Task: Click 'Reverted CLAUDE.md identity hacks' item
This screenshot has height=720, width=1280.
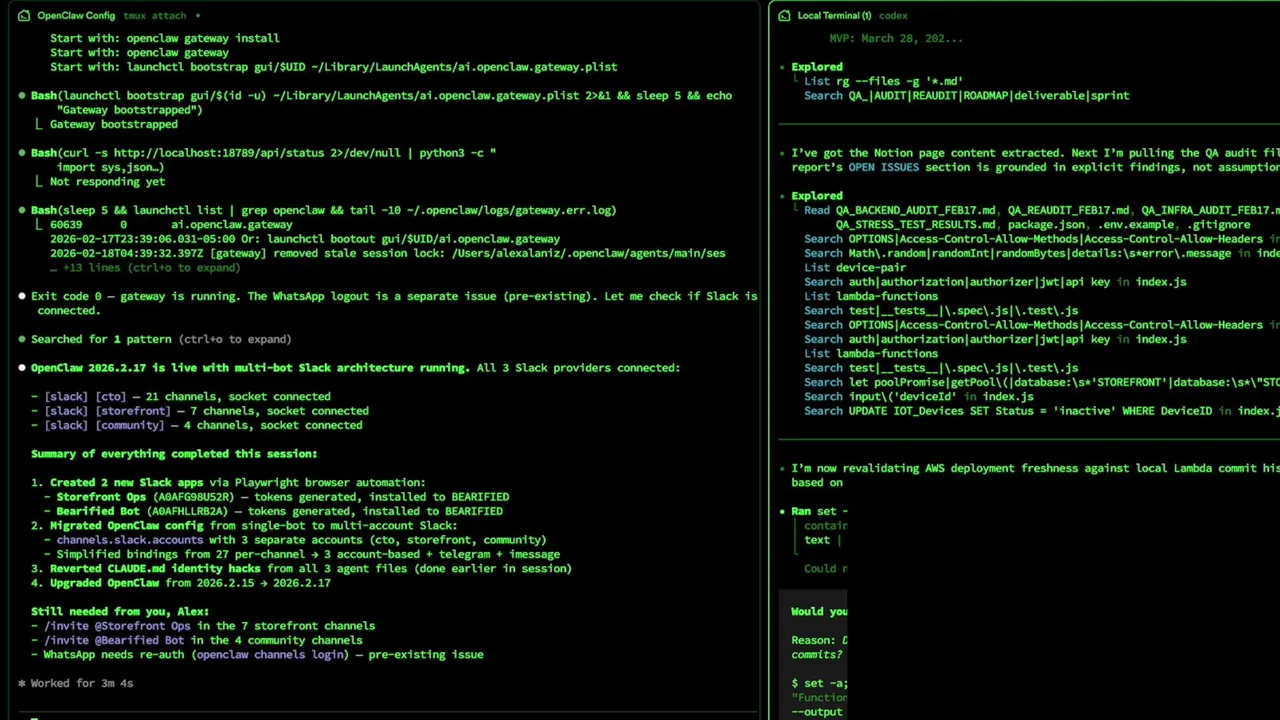Action: coord(301,569)
